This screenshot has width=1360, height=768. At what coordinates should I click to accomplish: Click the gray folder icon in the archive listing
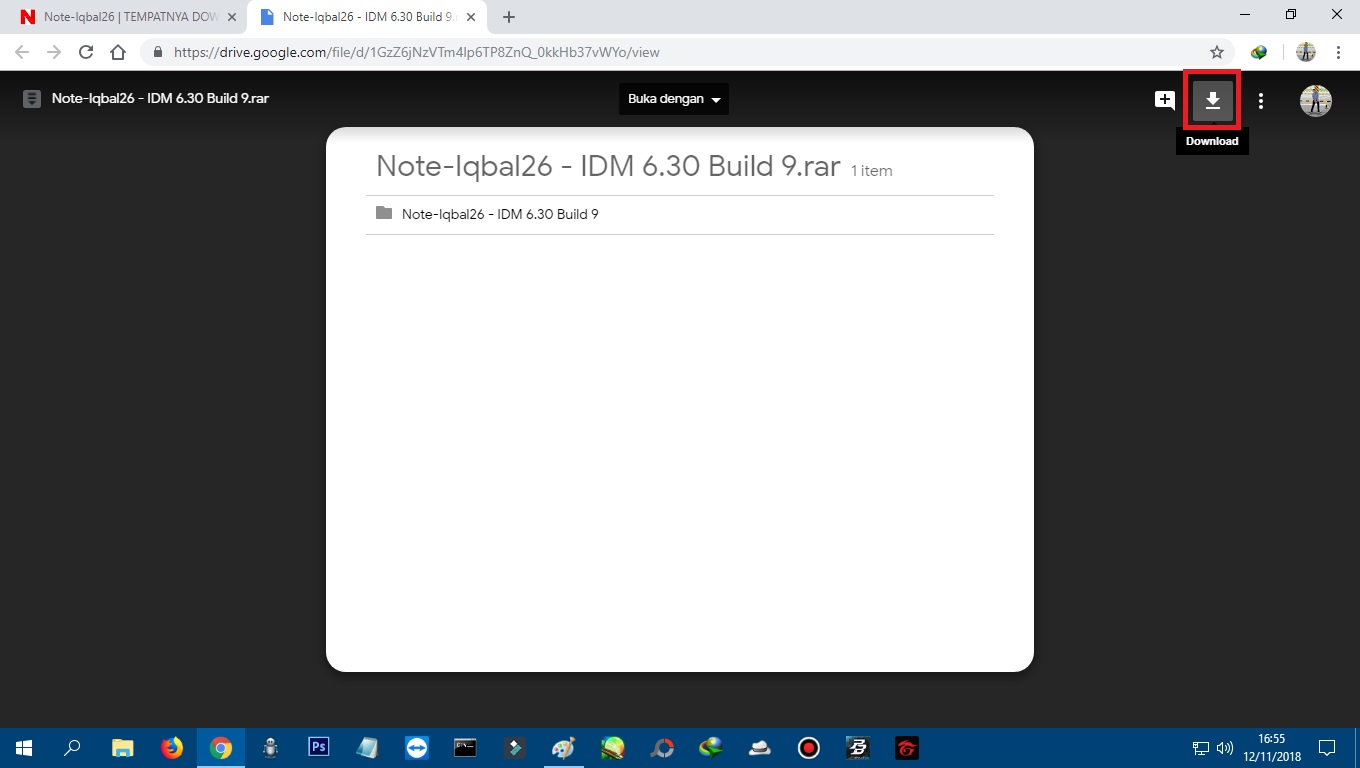pos(384,213)
